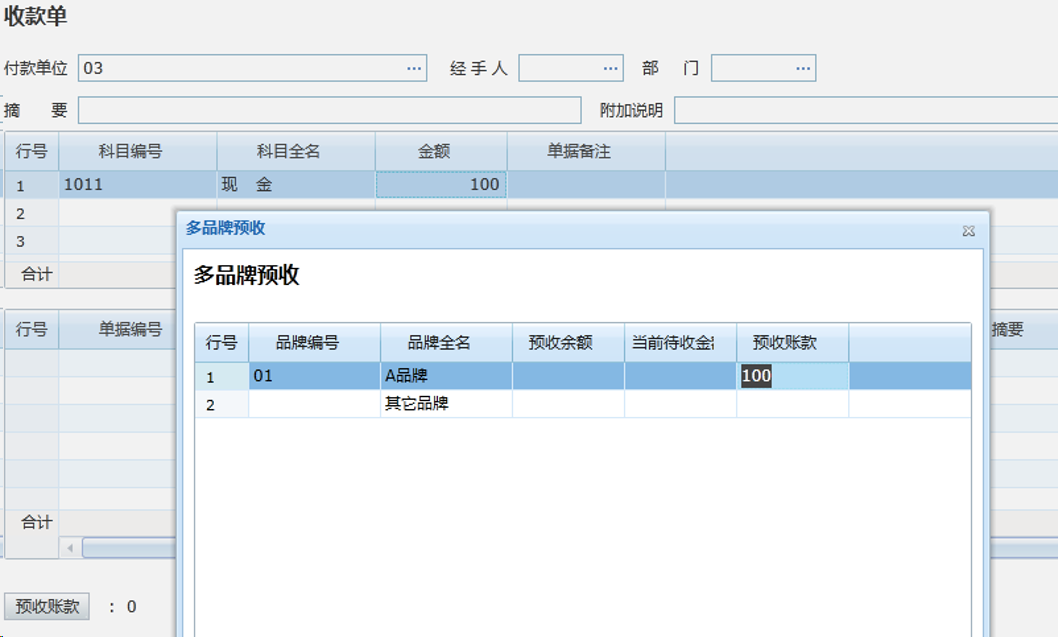Click the 预收账款 column header in dialog
The height and width of the screenshot is (637, 1058).
pyautogui.click(x=785, y=342)
